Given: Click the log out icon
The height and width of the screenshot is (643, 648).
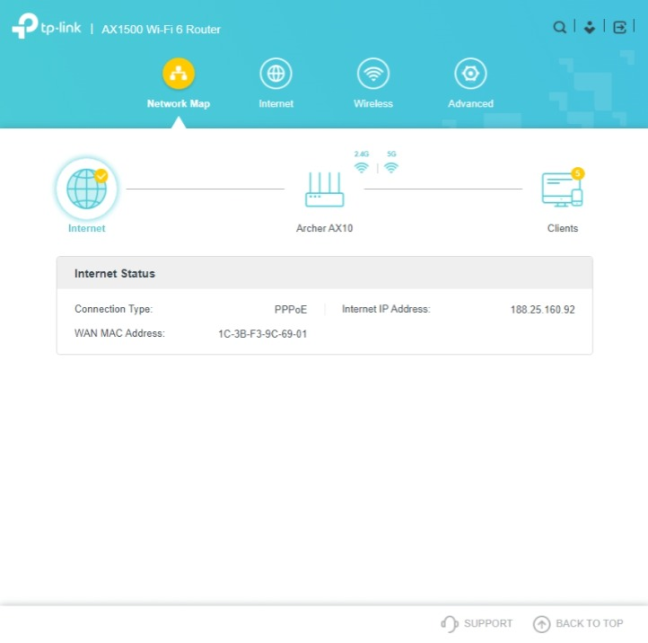Looking at the screenshot, I should point(619,27).
